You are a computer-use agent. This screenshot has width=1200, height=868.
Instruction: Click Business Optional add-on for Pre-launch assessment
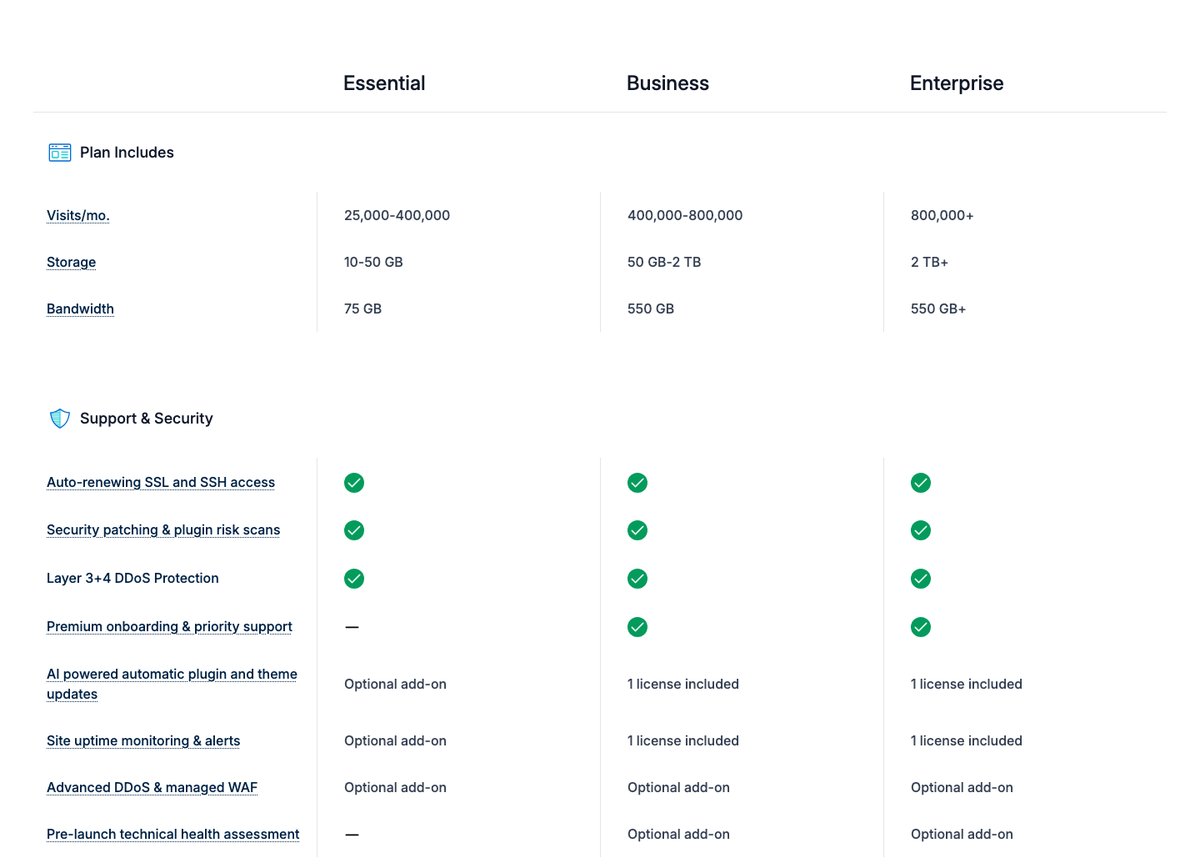tap(679, 834)
